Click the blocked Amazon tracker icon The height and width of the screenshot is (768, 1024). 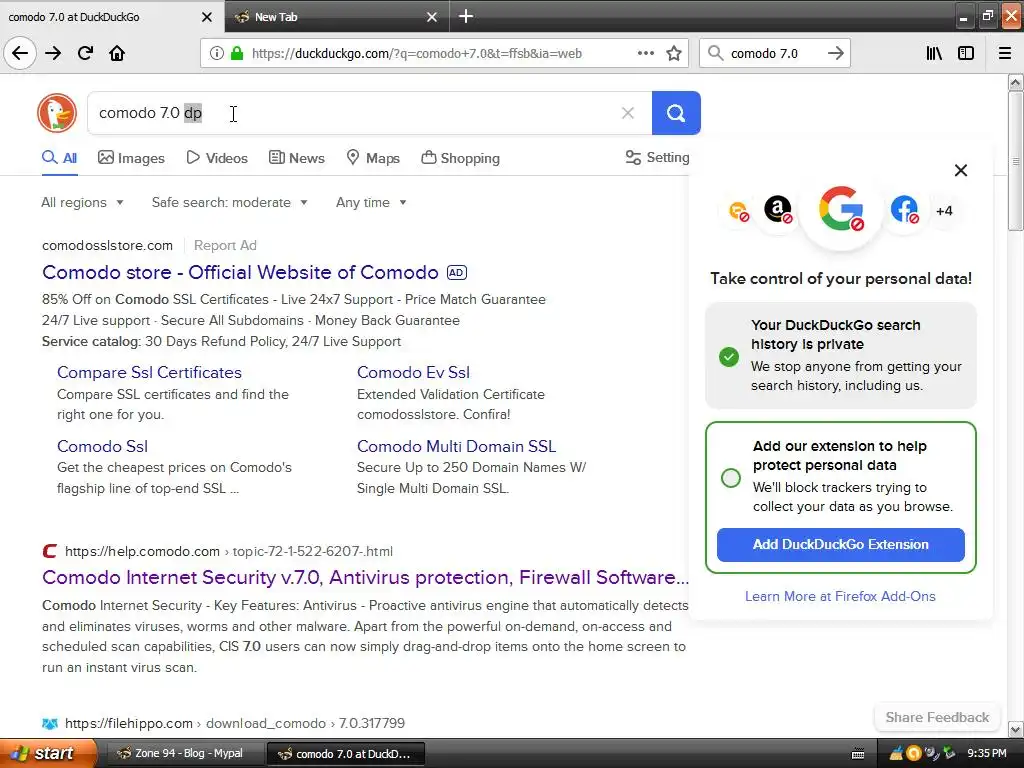coord(778,210)
